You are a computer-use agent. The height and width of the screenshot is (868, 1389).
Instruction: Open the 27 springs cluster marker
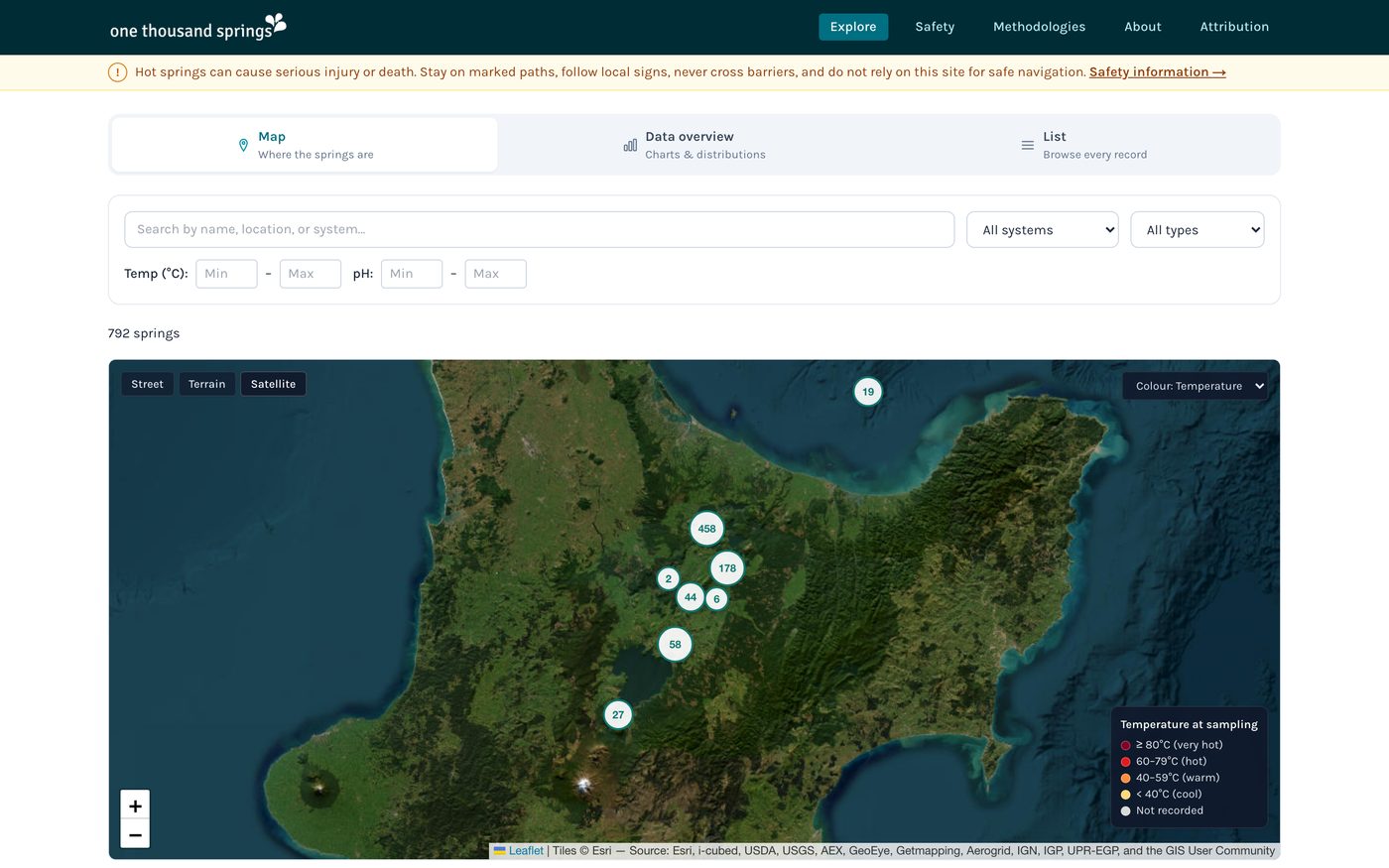click(618, 714)
